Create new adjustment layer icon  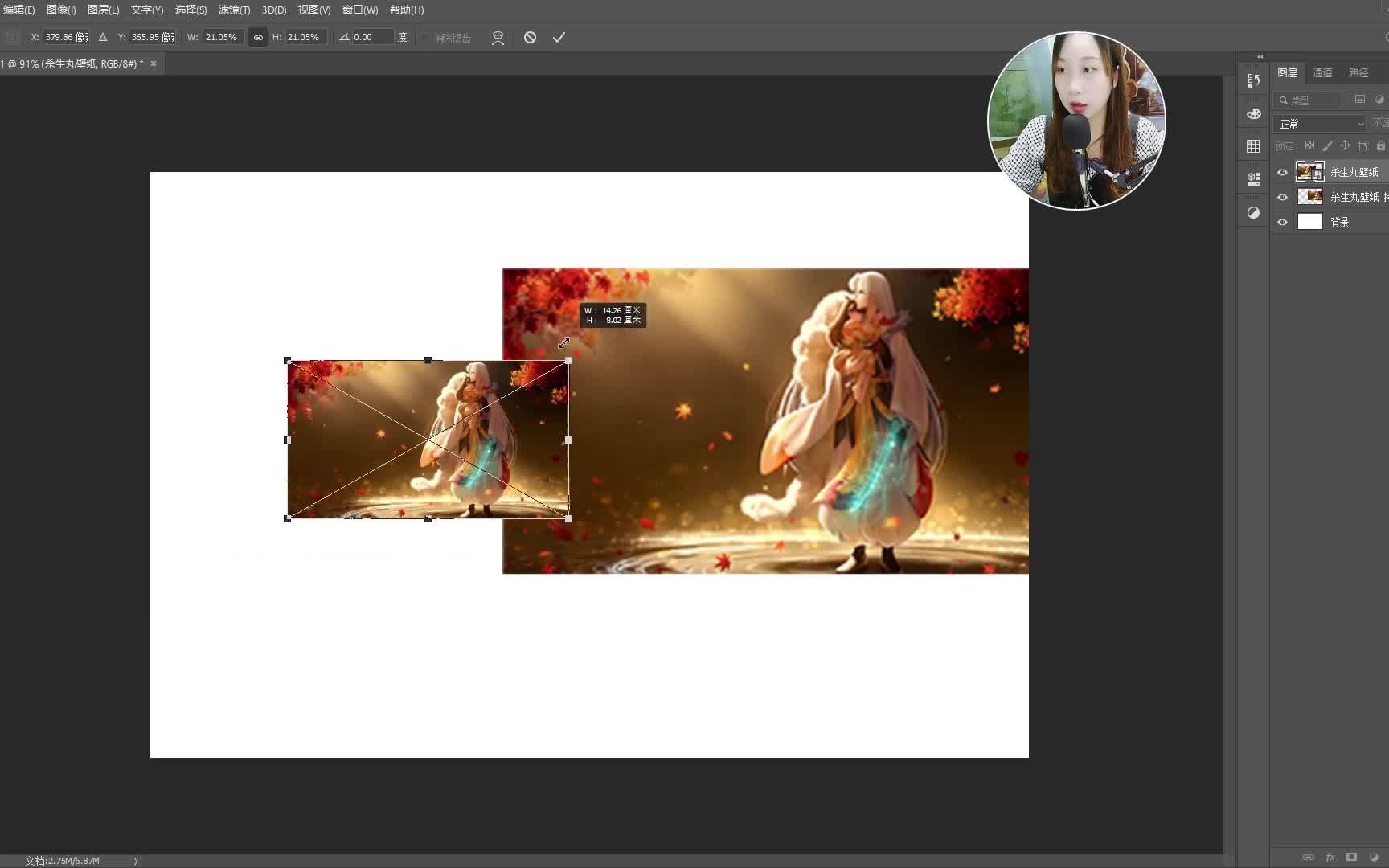[x=1373, y=857]
